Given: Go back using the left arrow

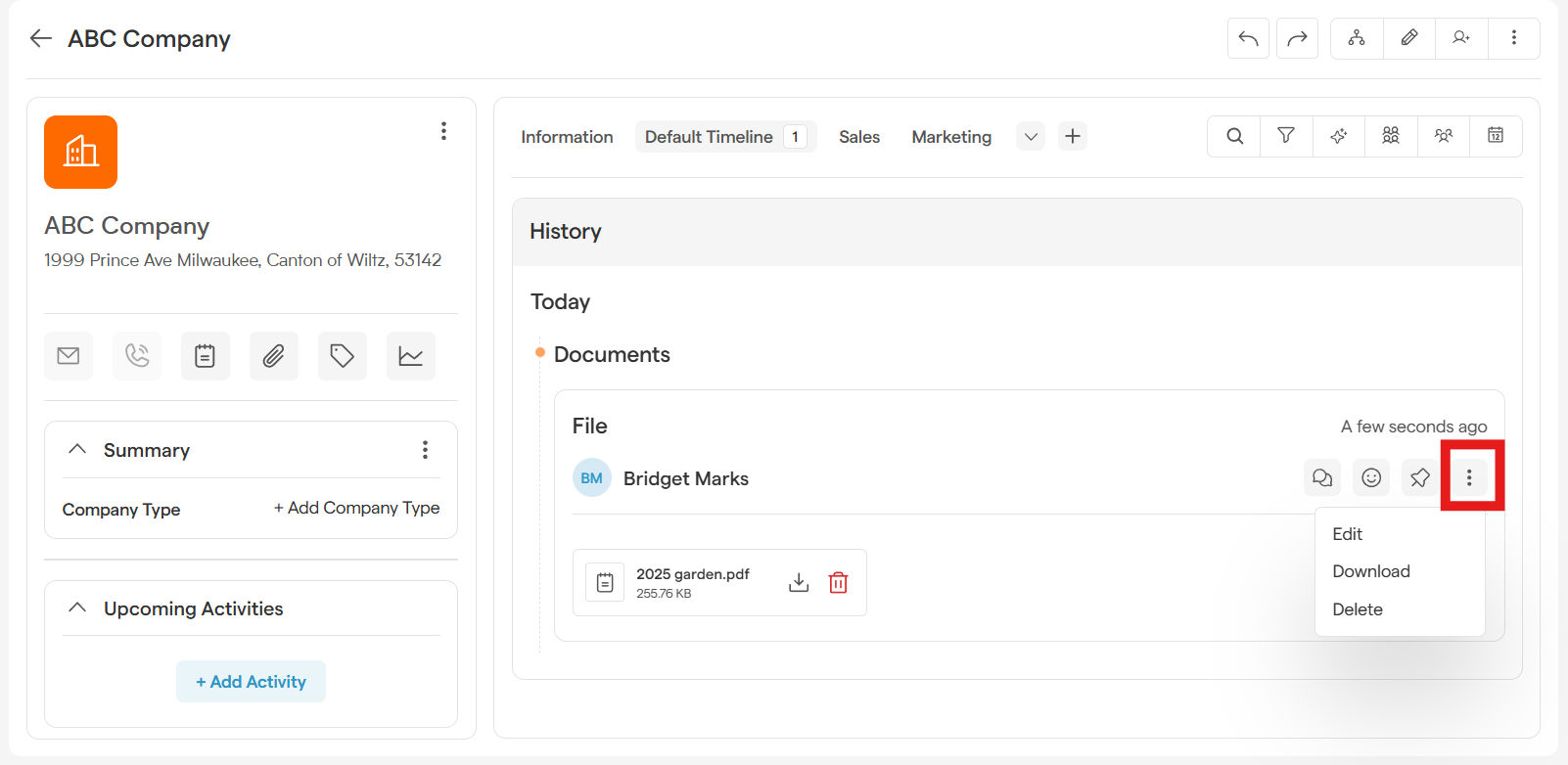Looking at the screenshot, I should pos(40,38).
